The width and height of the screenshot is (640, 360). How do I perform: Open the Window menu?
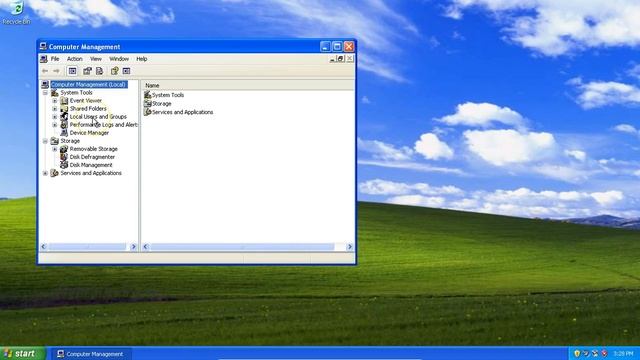[119, 59]
